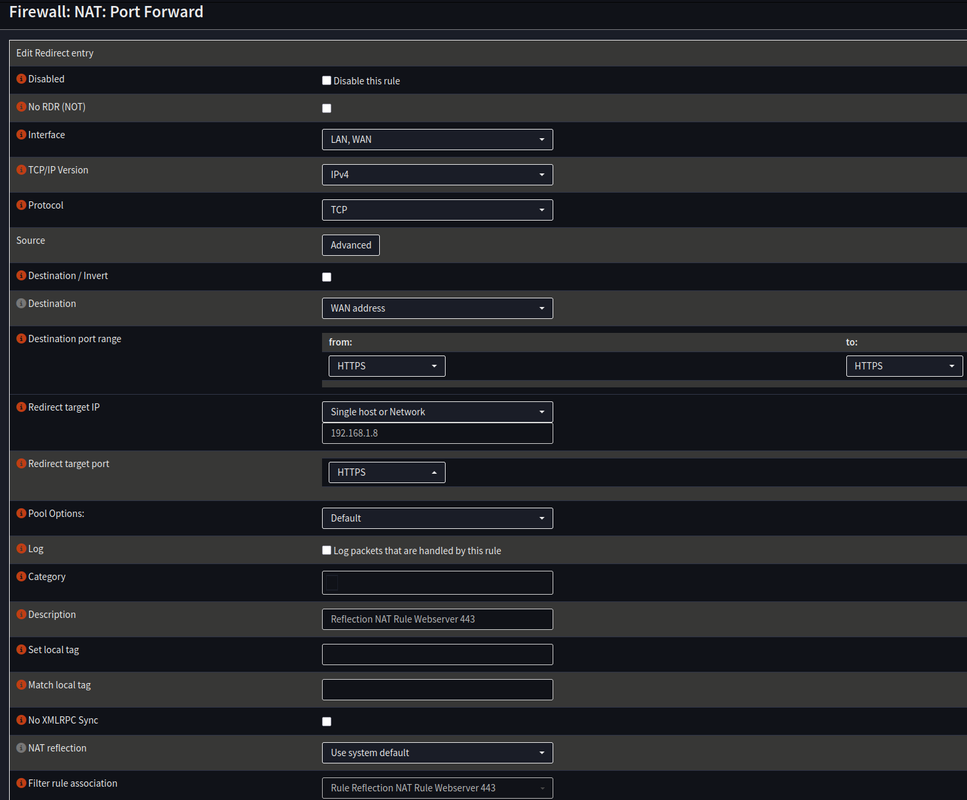Image resolution: width=967 pixels, height=800 pixels.
Task: Click the Filter rule association info icon
Action: pos(21,783)
